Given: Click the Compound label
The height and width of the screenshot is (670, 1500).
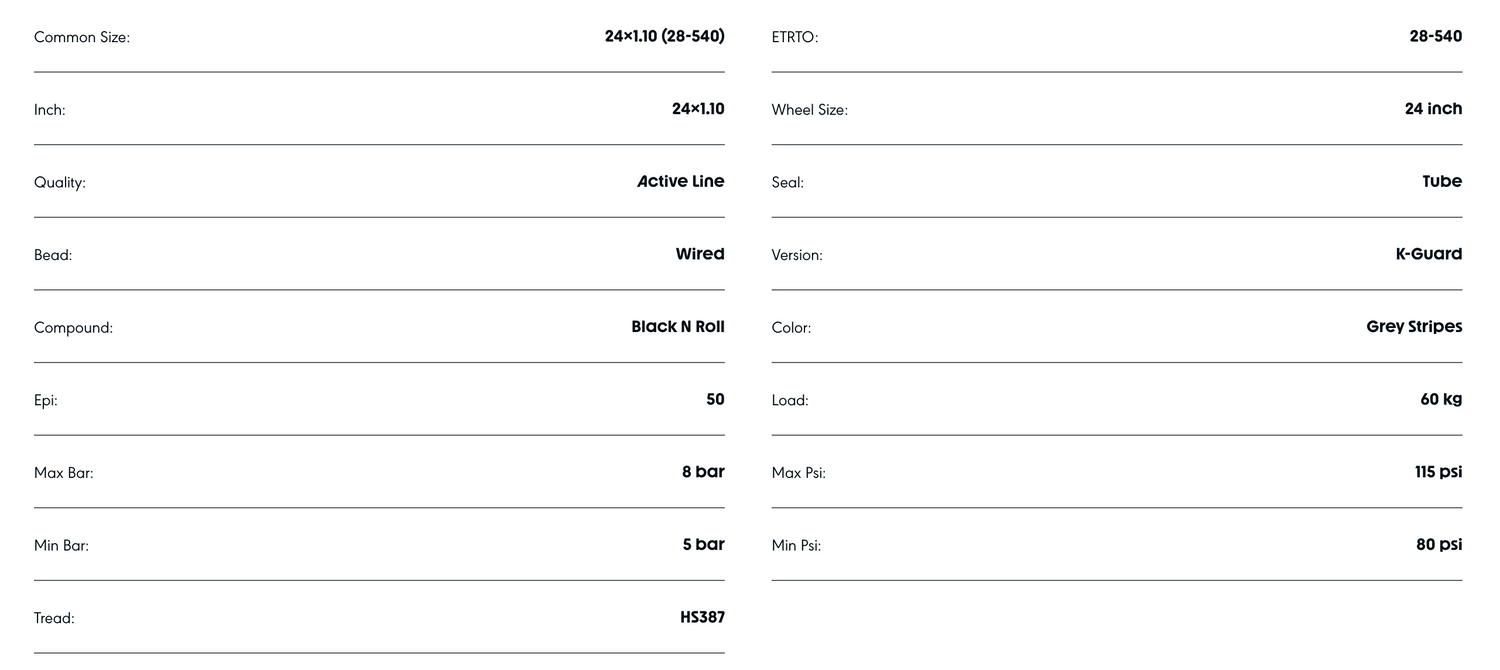Looking at the screenshot, I should [73, 328].
